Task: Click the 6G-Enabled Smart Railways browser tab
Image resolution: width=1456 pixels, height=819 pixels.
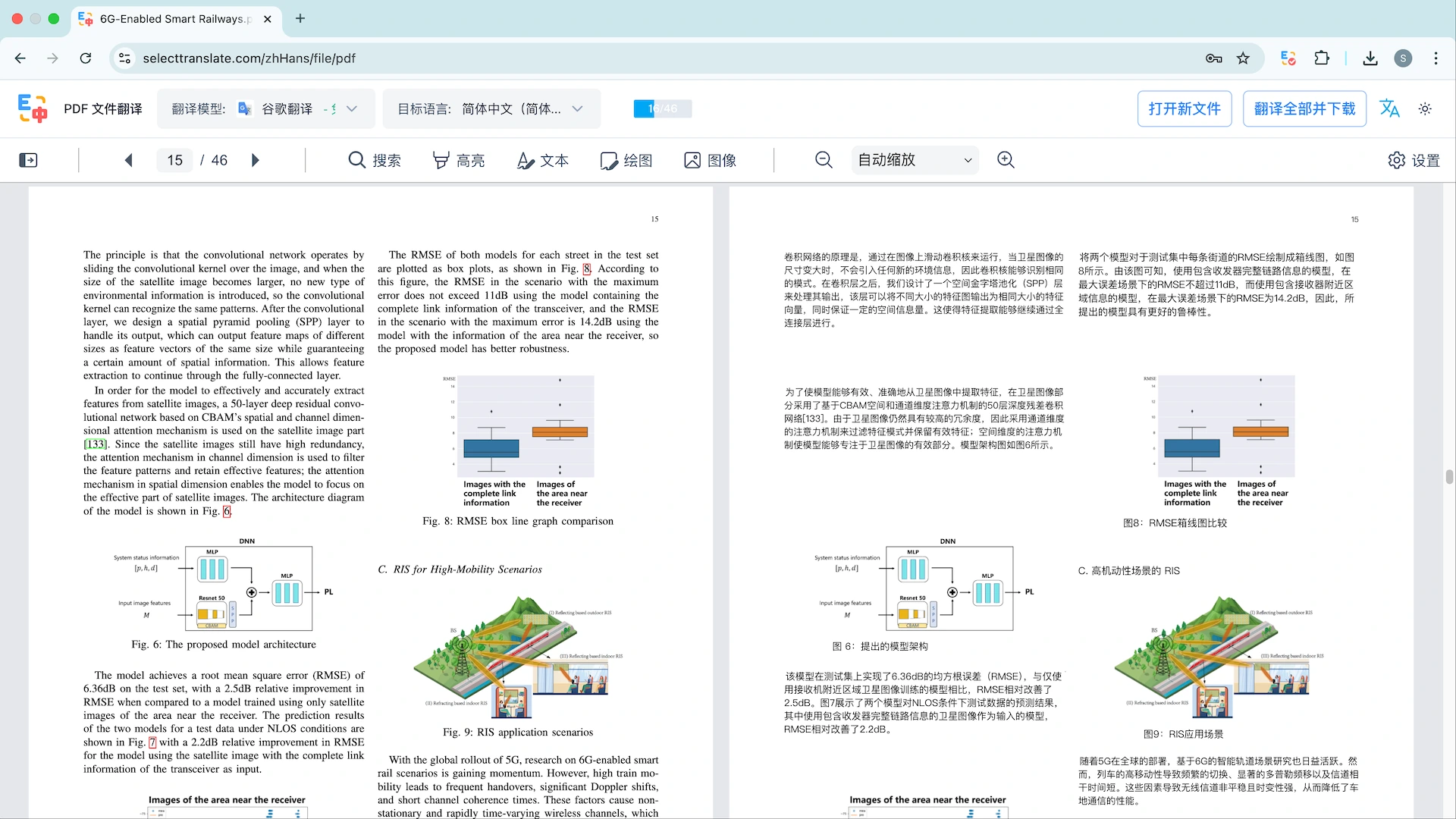Action: tap(174, 19)
